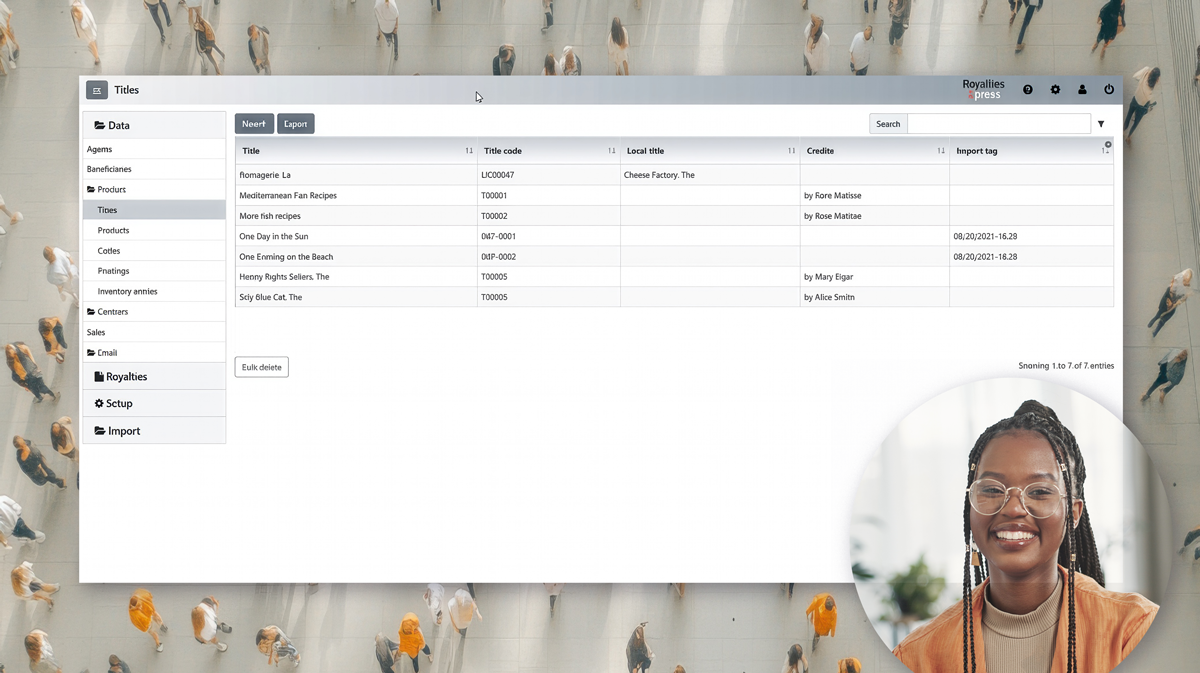The image size is (1200, 673).
Task: Open Sales in the sidebar menu
Action: pyautogui.click(x=96, y=332)
